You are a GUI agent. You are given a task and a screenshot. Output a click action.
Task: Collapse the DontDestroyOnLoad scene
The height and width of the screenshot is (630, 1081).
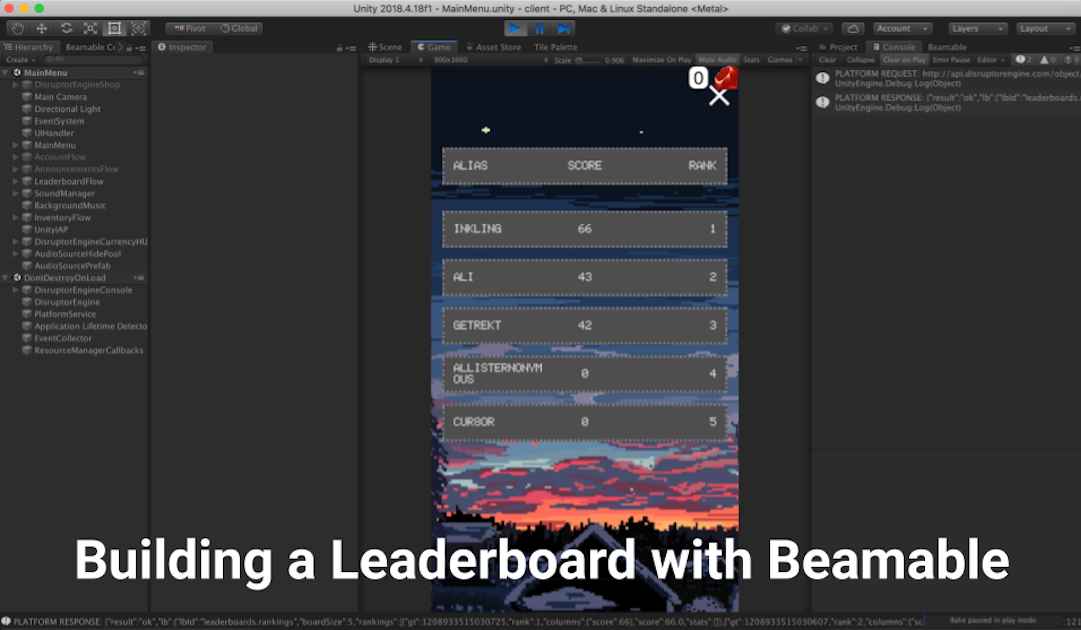point(6,278)
